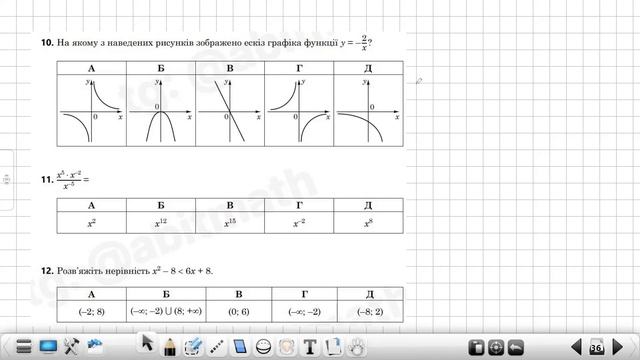
Task: Click the desktop screen mode icon
Action: coord(48,347)
